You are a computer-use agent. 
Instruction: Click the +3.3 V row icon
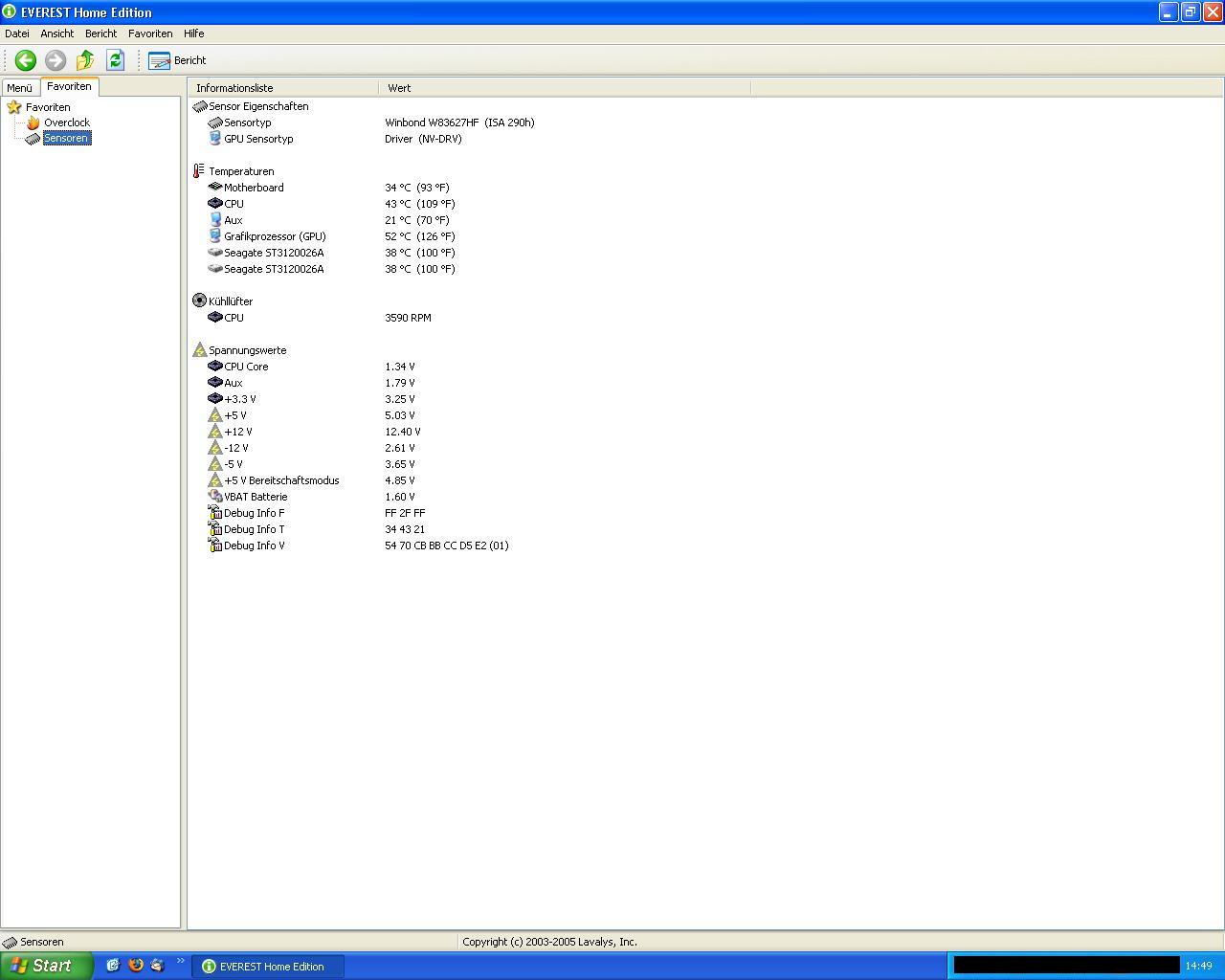tap(215, 399)
